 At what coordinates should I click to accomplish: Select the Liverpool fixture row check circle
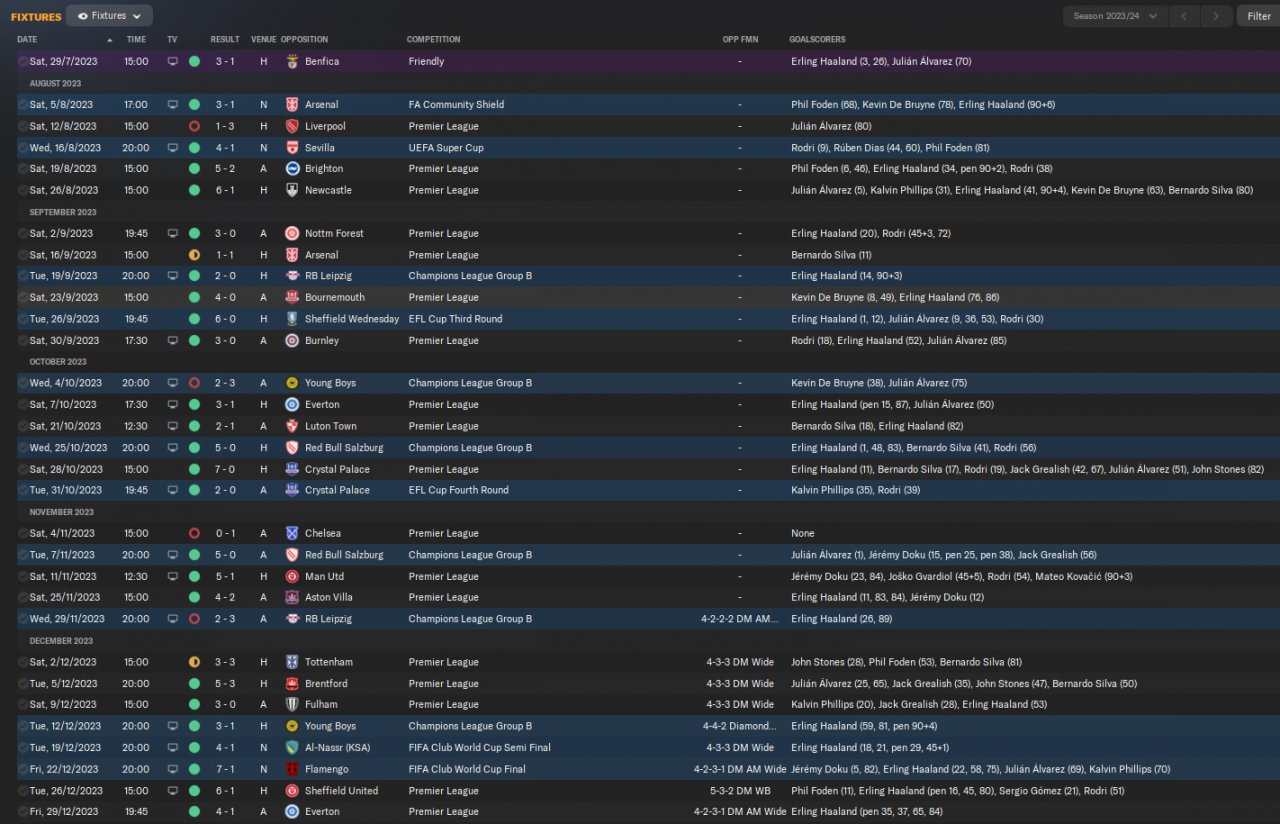pos(23,126)
